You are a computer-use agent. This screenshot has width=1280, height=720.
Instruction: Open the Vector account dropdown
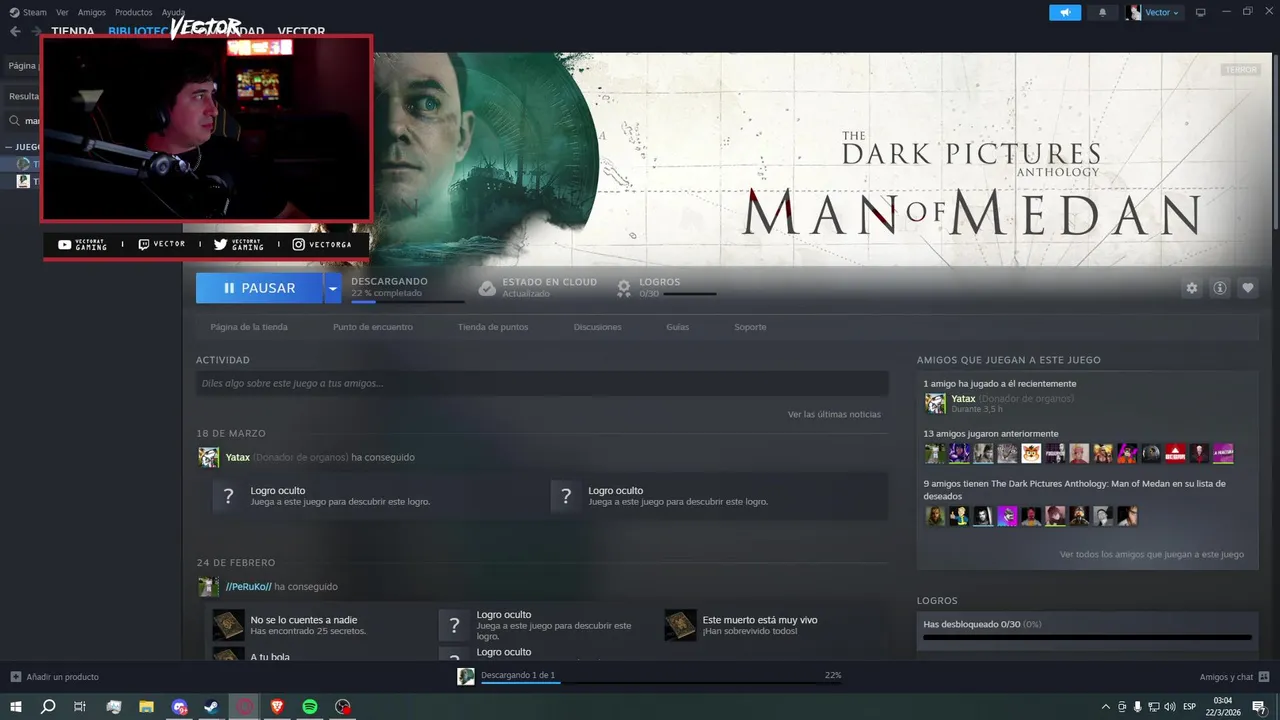tap(1153, 12)
